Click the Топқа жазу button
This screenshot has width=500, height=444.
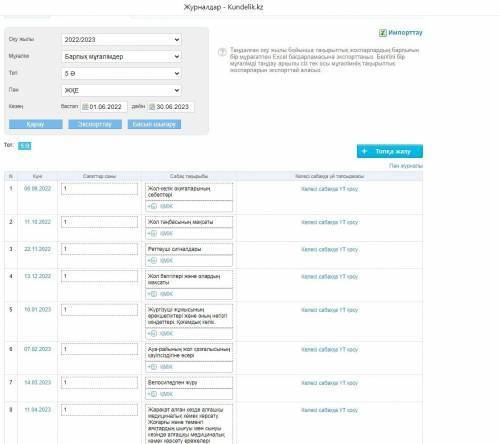tap(390, 151)
